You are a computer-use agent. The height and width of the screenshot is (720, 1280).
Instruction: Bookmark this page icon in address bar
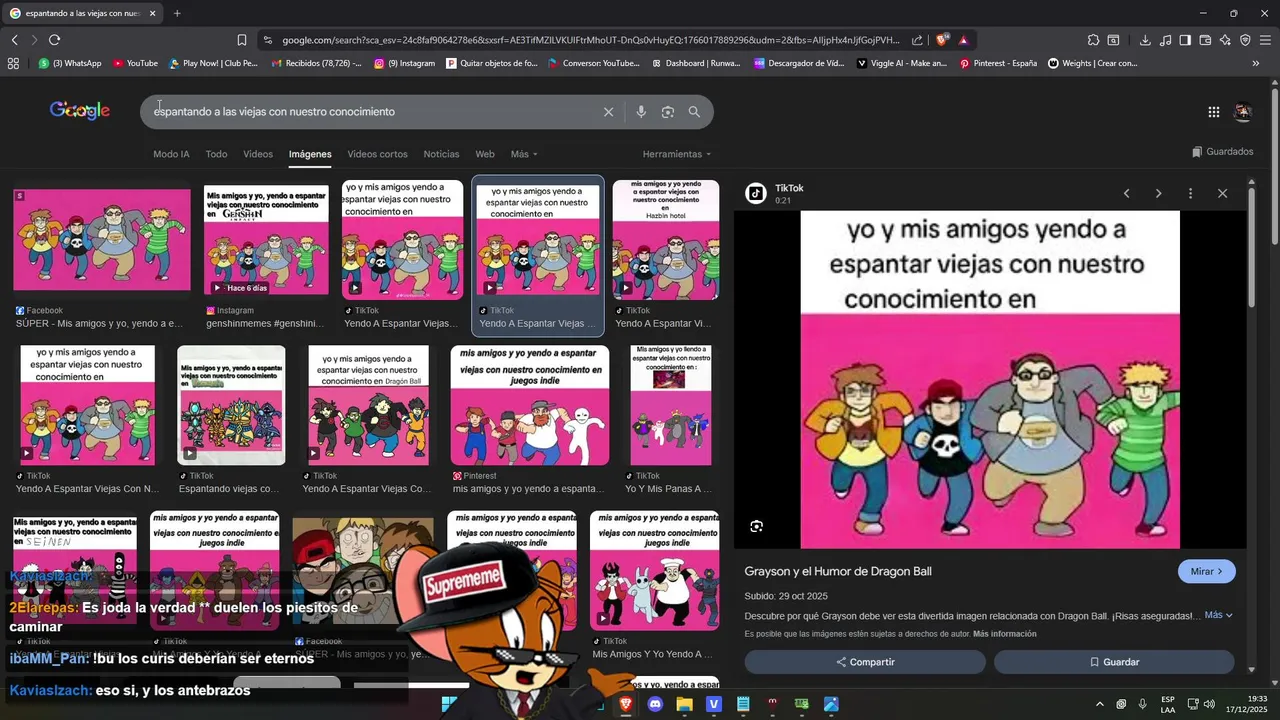pos(242,40)
